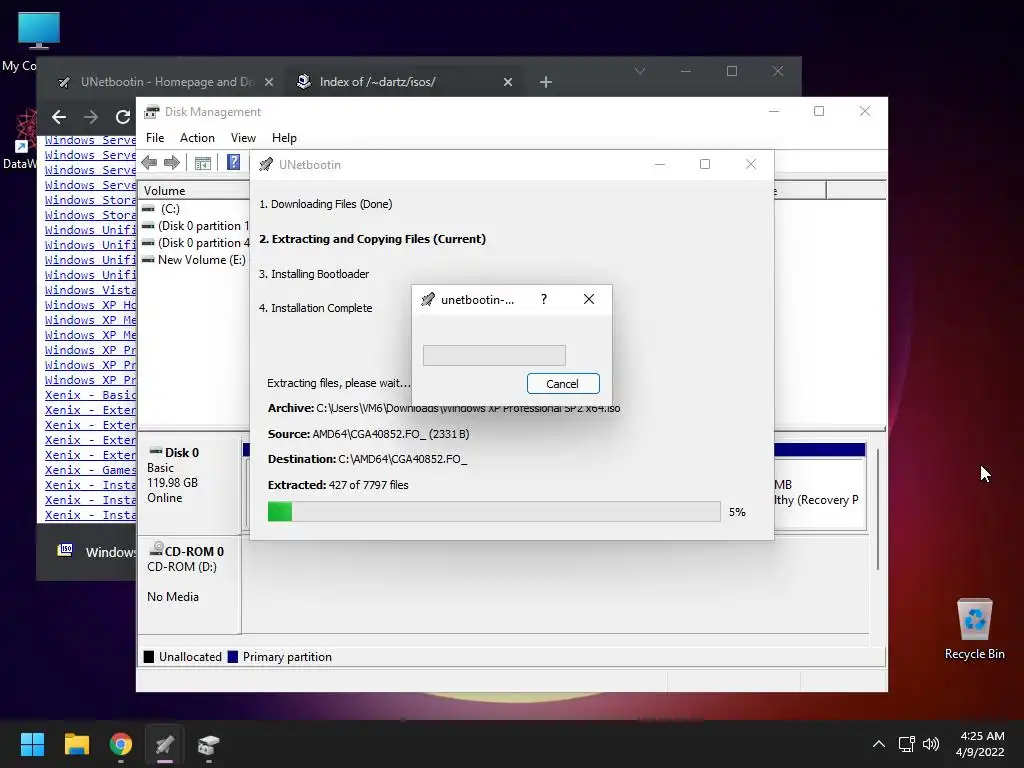Go back in the browser

tap(59, 117)
